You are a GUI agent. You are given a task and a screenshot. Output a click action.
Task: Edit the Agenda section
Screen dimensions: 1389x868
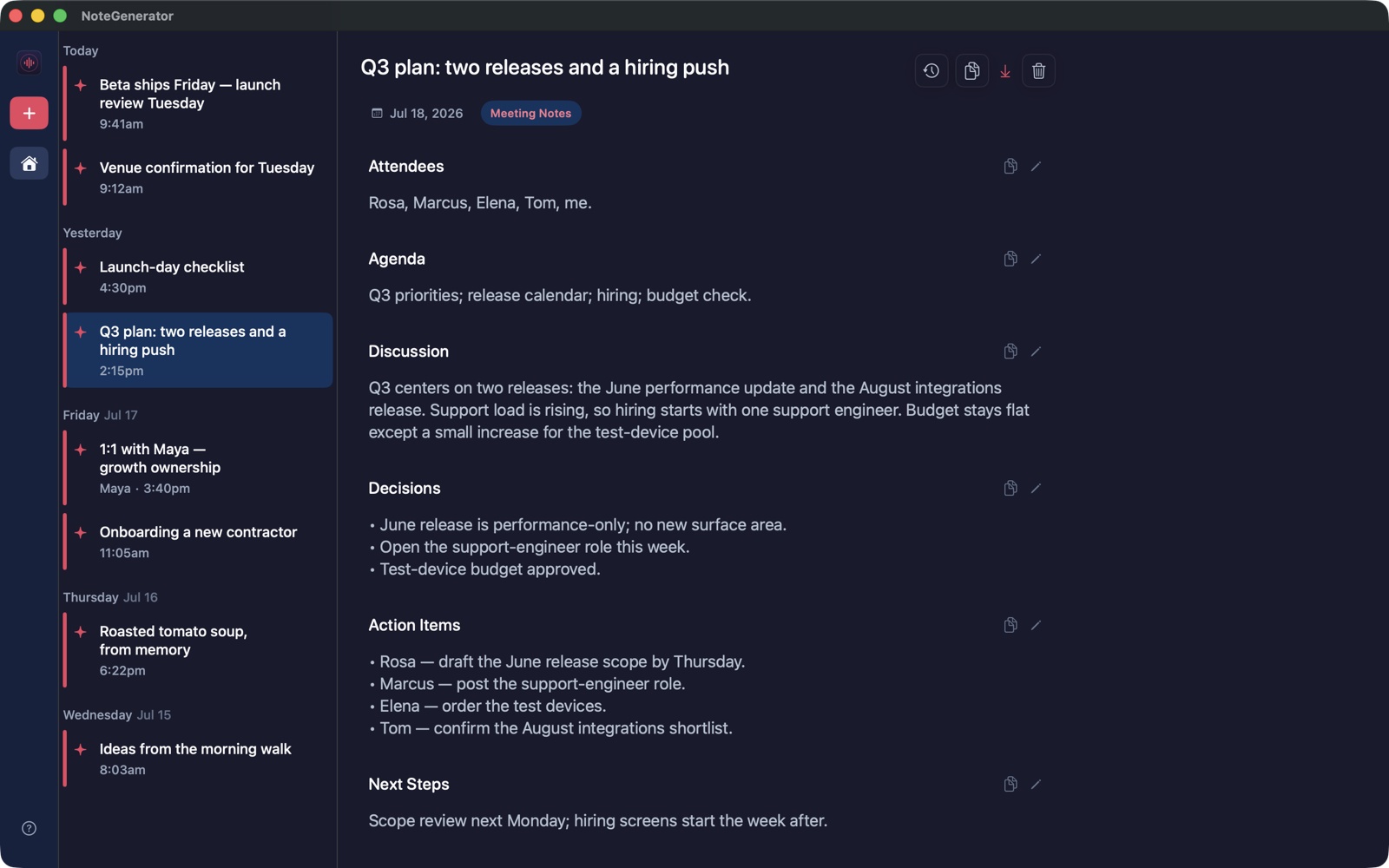[1036, 259]
